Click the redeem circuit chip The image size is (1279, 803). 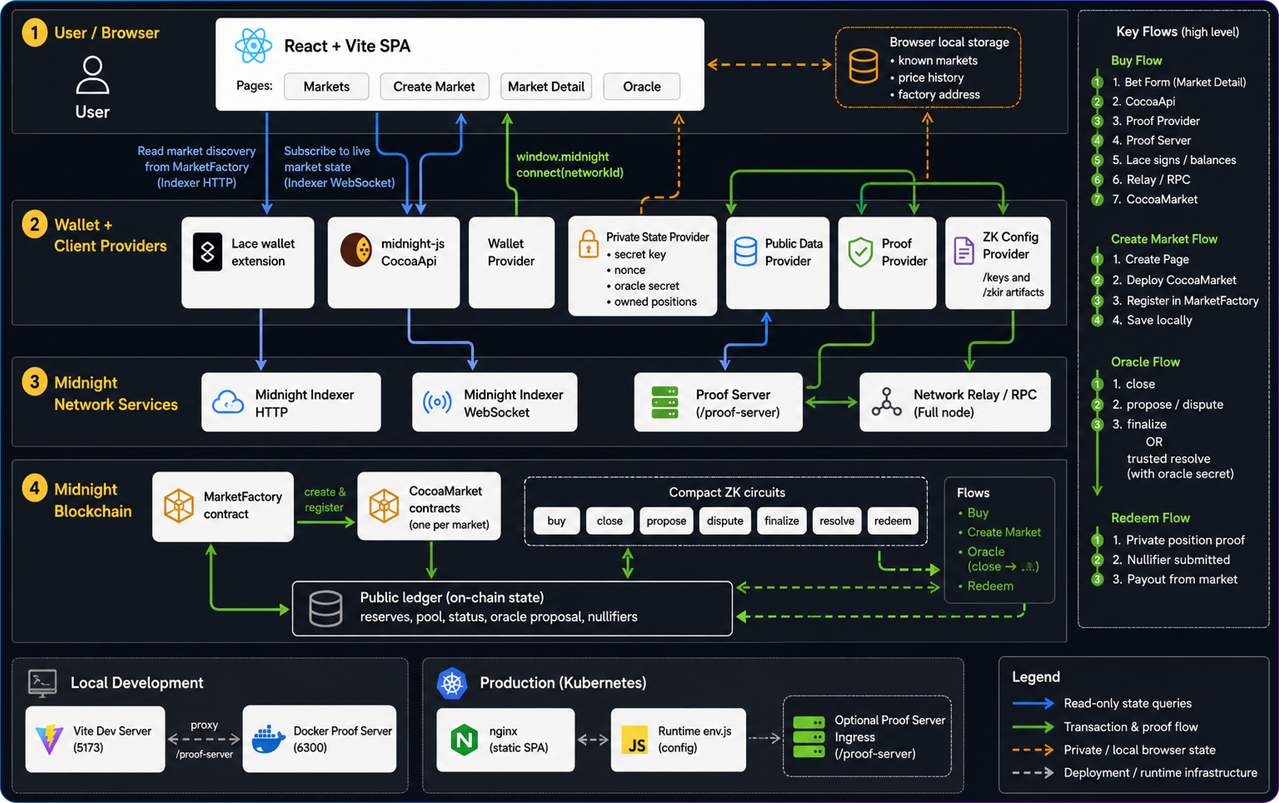(893, 521)
